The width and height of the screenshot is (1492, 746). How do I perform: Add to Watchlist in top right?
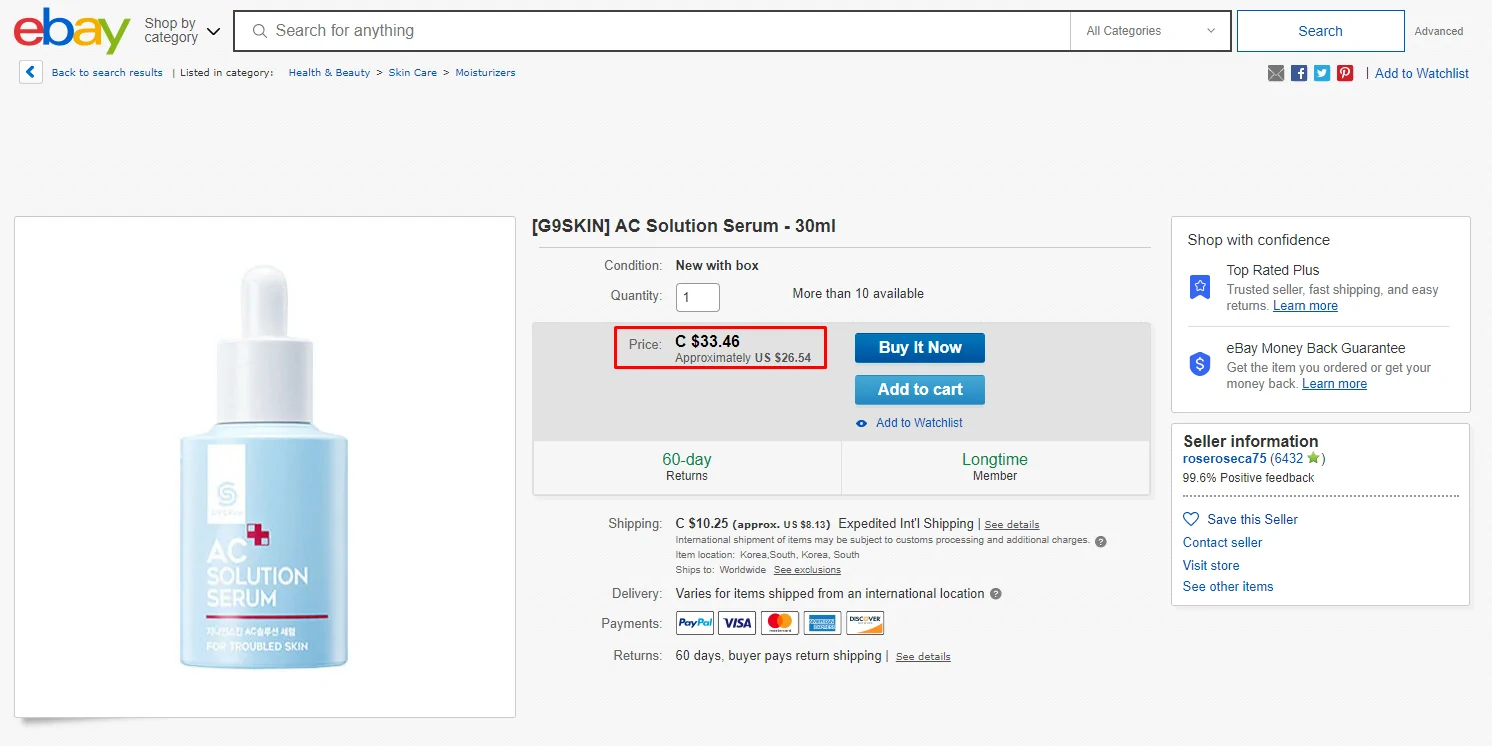(1421, 73)
